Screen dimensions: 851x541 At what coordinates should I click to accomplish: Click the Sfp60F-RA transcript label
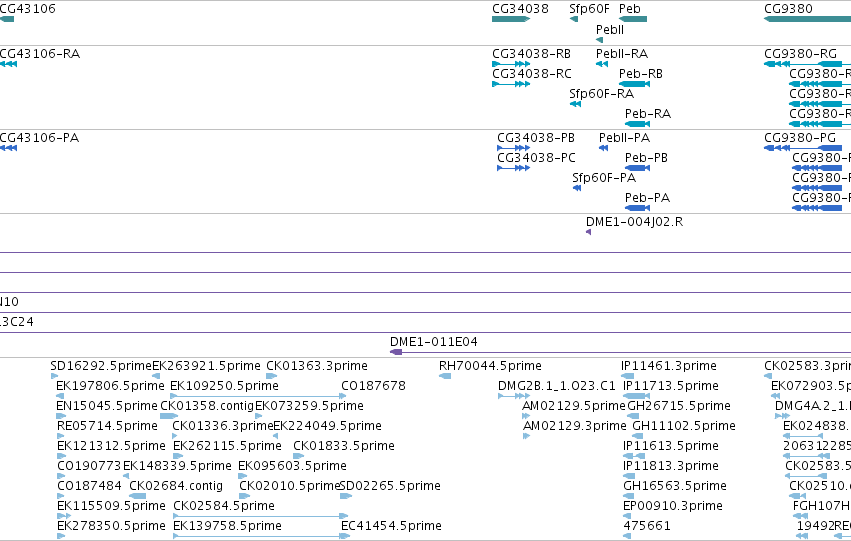pos(601,94)
